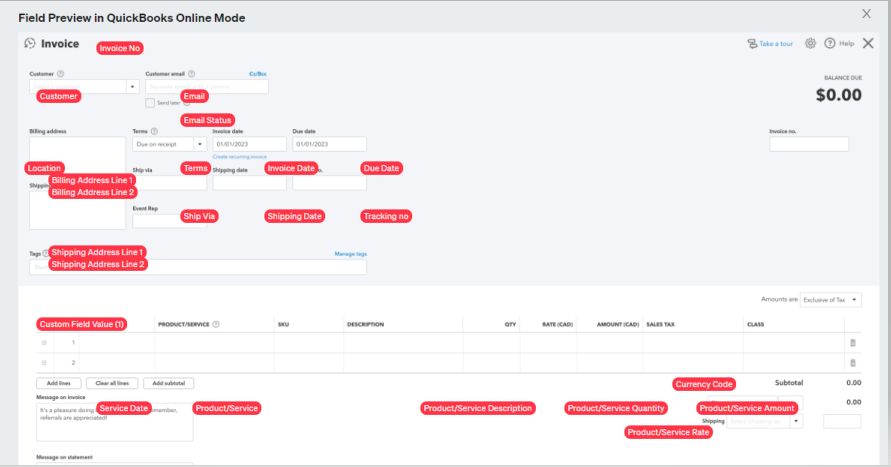Close the Invoice form
This screenshot has height=467, width=891.
(868, 43)
